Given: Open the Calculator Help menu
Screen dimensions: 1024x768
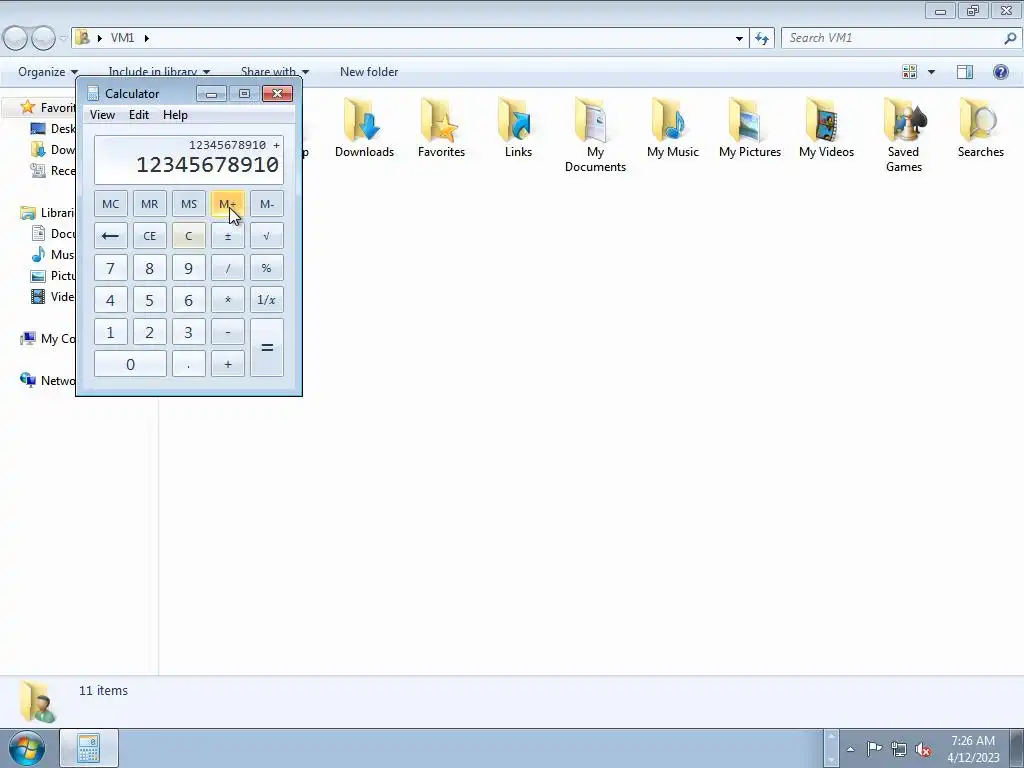Looking at the screenshot, I should (x=175, y=115).
